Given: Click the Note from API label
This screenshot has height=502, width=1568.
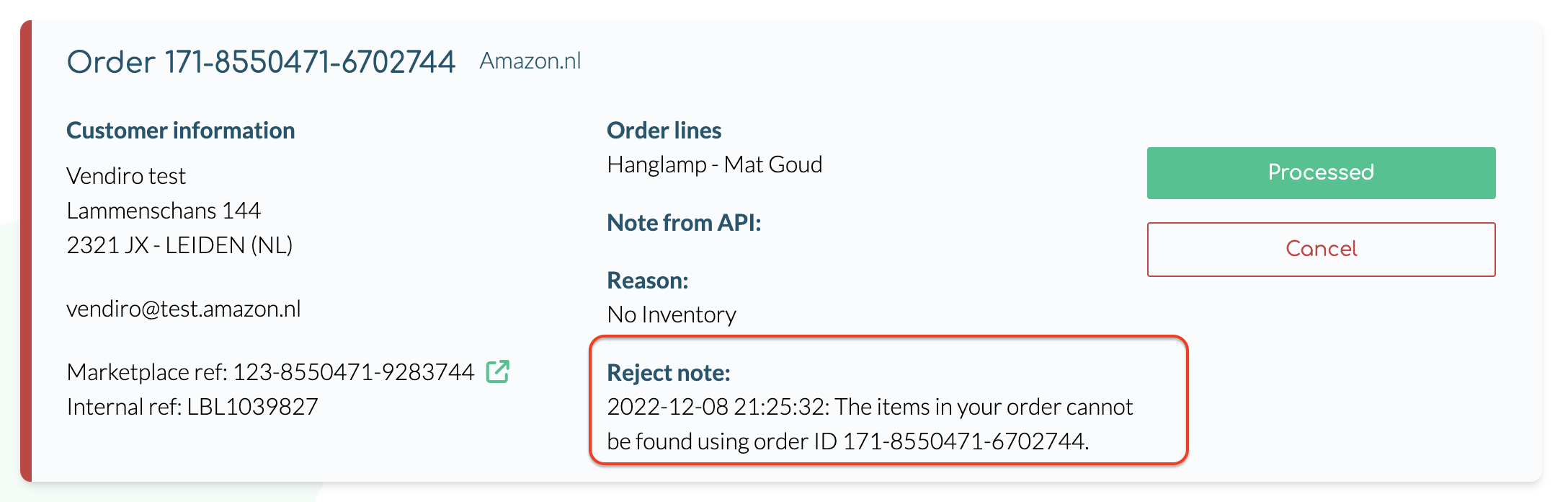Looking at the screenshot, I should (684, 223).
